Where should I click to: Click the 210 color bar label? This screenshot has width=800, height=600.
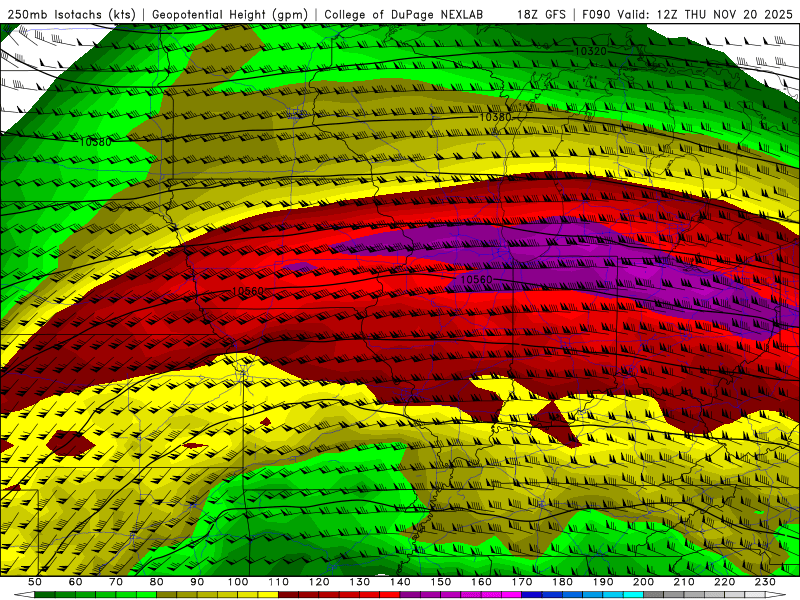tap(684, 582)
